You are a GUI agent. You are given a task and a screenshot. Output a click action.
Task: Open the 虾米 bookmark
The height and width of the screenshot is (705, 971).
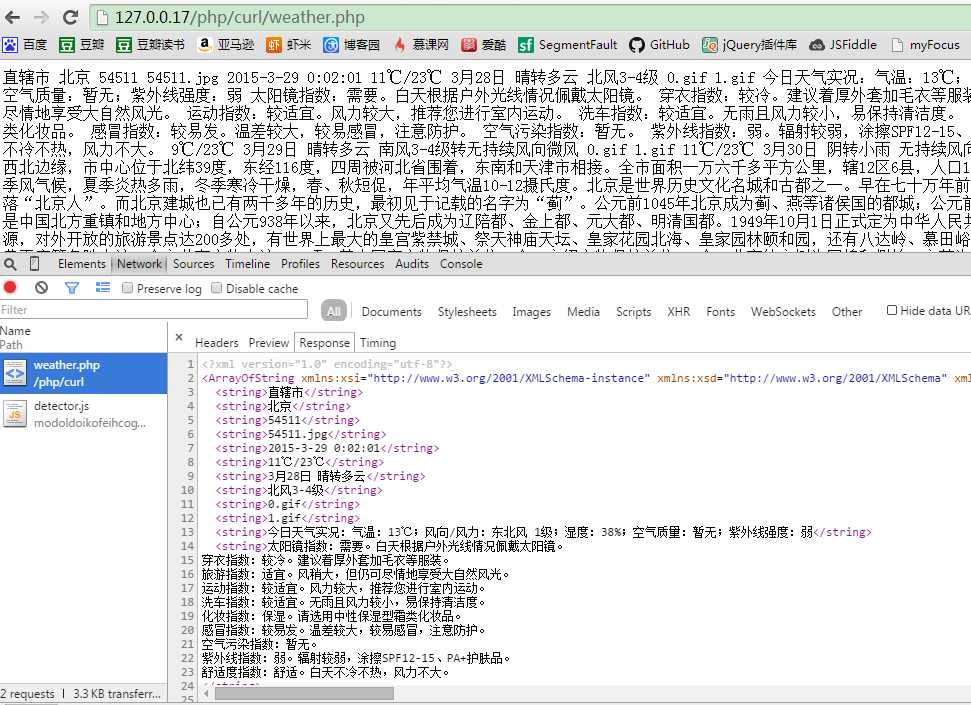point(289,45)
